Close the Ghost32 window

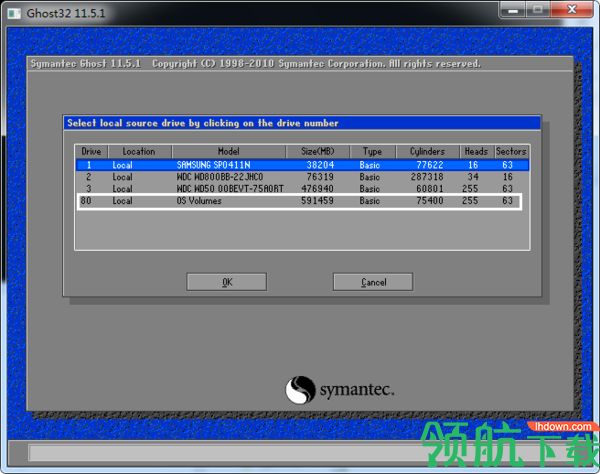(x=572, y=10)
